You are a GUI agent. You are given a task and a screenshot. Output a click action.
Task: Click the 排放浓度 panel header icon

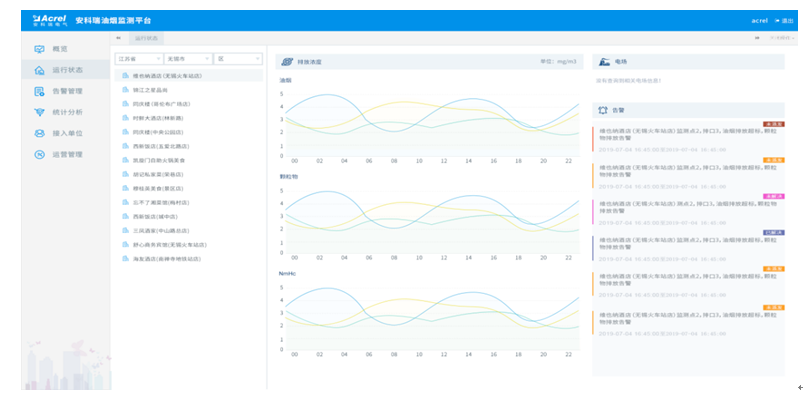[x=287, y=61]
